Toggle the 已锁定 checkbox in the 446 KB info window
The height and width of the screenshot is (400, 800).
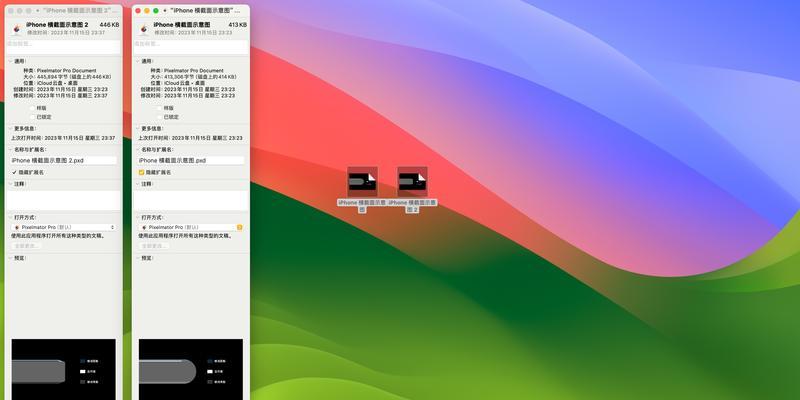(x=32, y=117)
